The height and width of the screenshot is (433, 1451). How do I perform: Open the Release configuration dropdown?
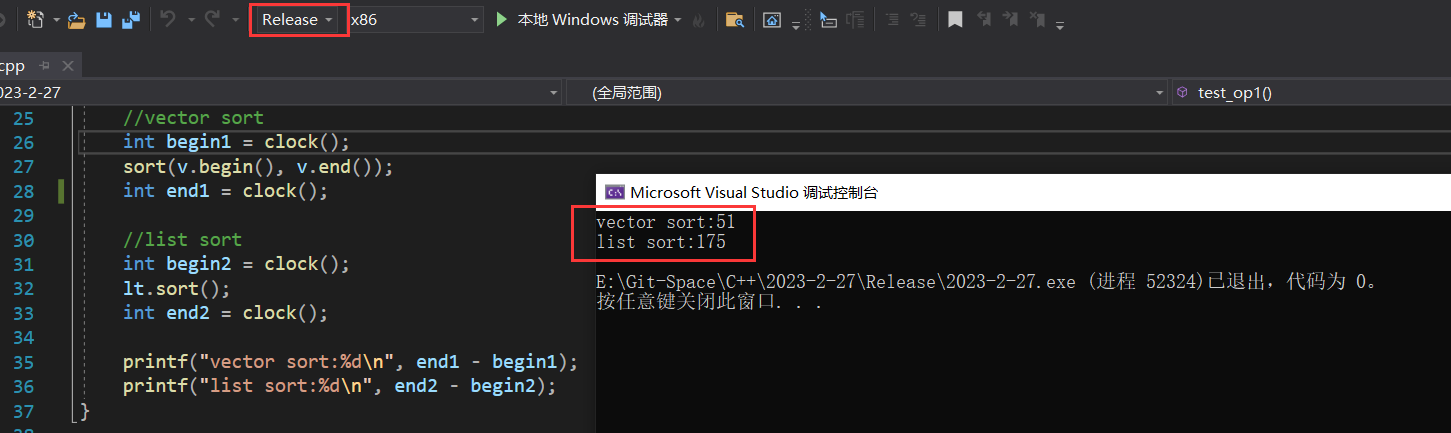298,20
